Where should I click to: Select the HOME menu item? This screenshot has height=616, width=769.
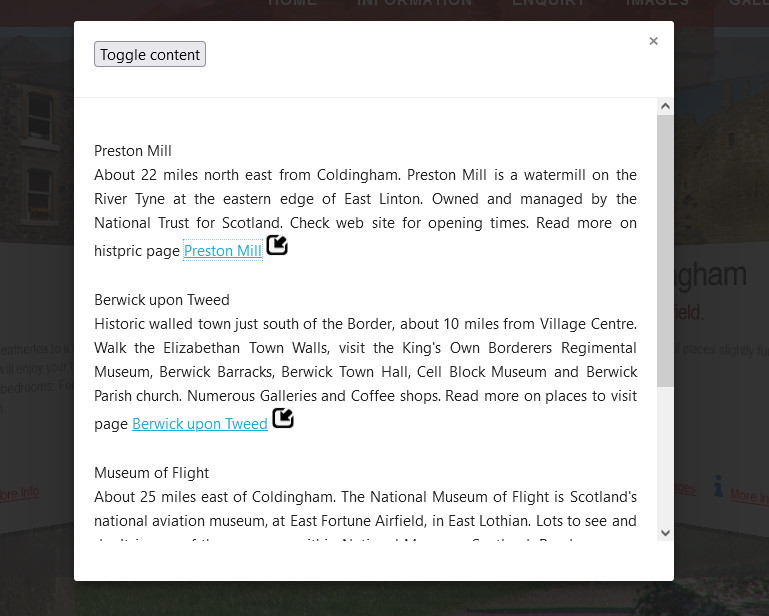[x=292, y=3]
